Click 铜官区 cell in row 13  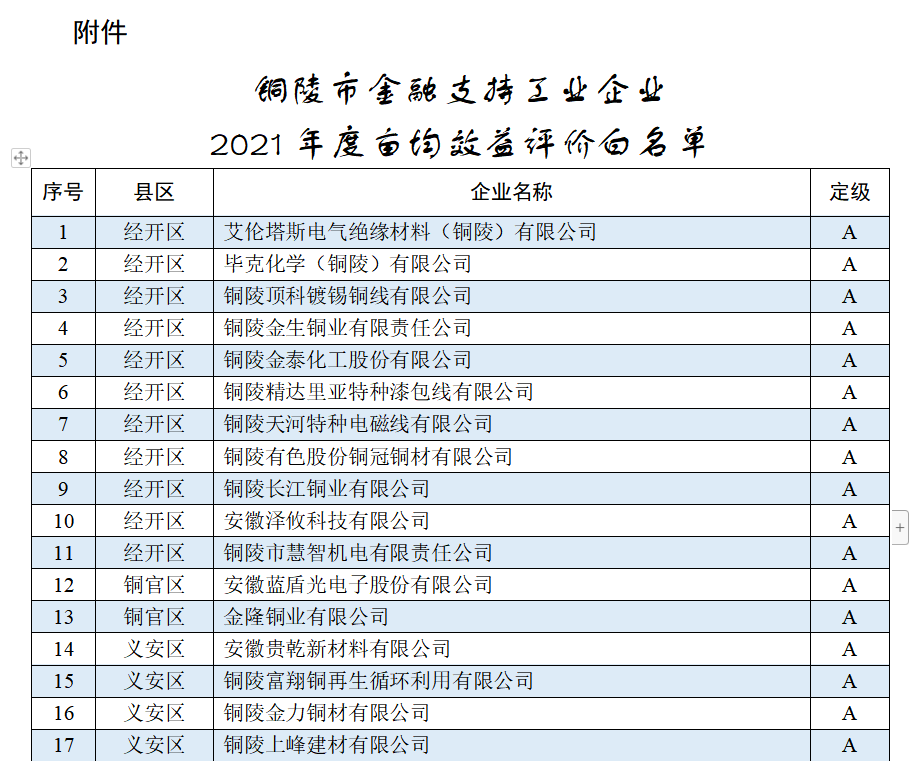[154, 617]
